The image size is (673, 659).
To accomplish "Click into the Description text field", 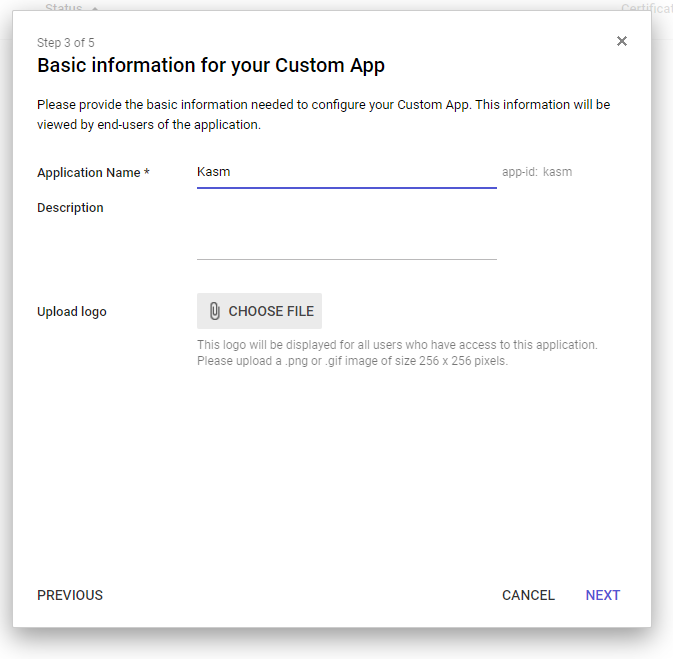I will 346,230.
